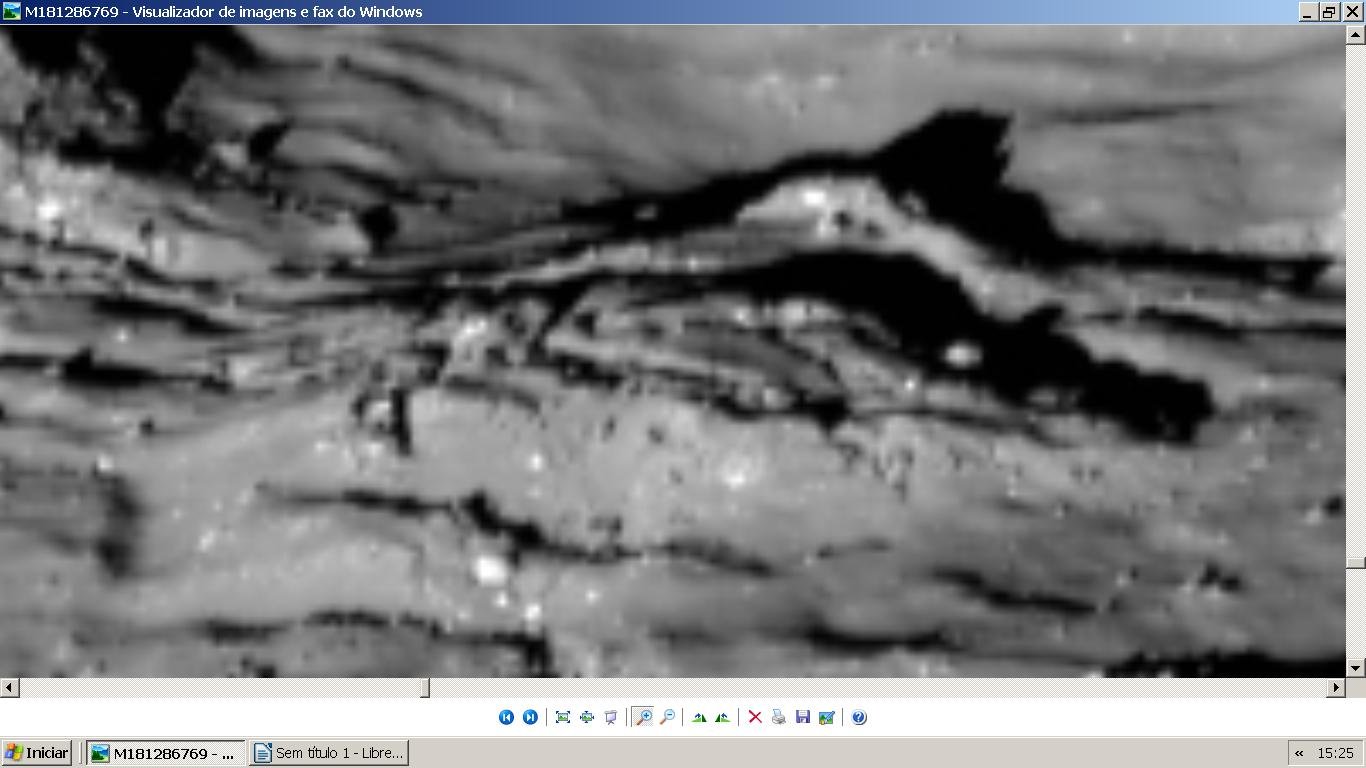The width and height of the screenshot is (1366, 768).
Task: Expand hidden tray icons with the chevron
Action: pyautogui.click(x=1299, y=753)
